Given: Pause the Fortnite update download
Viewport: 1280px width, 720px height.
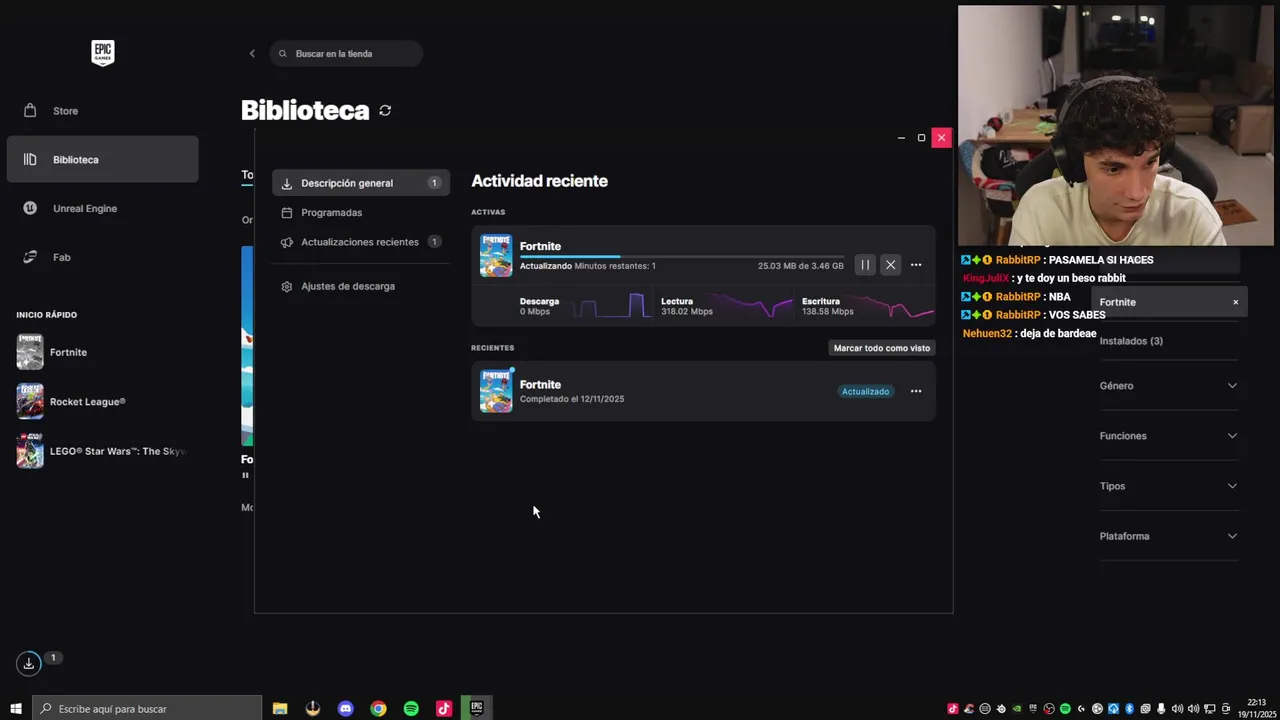Looking at the screenshot, I should pyautogui.click(x=865, y=265).
